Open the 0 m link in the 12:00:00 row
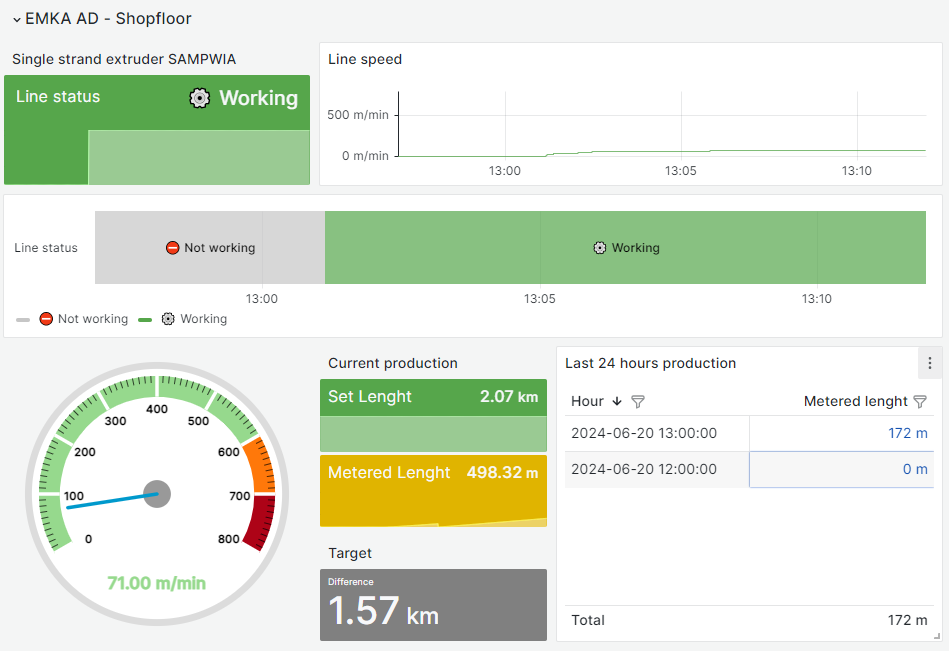The height and width of the screenshot is (651, 949). click(x=915, y=469)
